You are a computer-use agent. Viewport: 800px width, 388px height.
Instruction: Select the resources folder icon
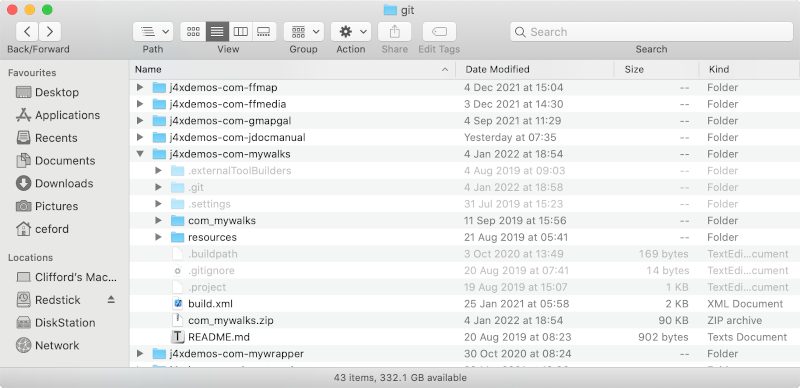(x=178, y=237)
